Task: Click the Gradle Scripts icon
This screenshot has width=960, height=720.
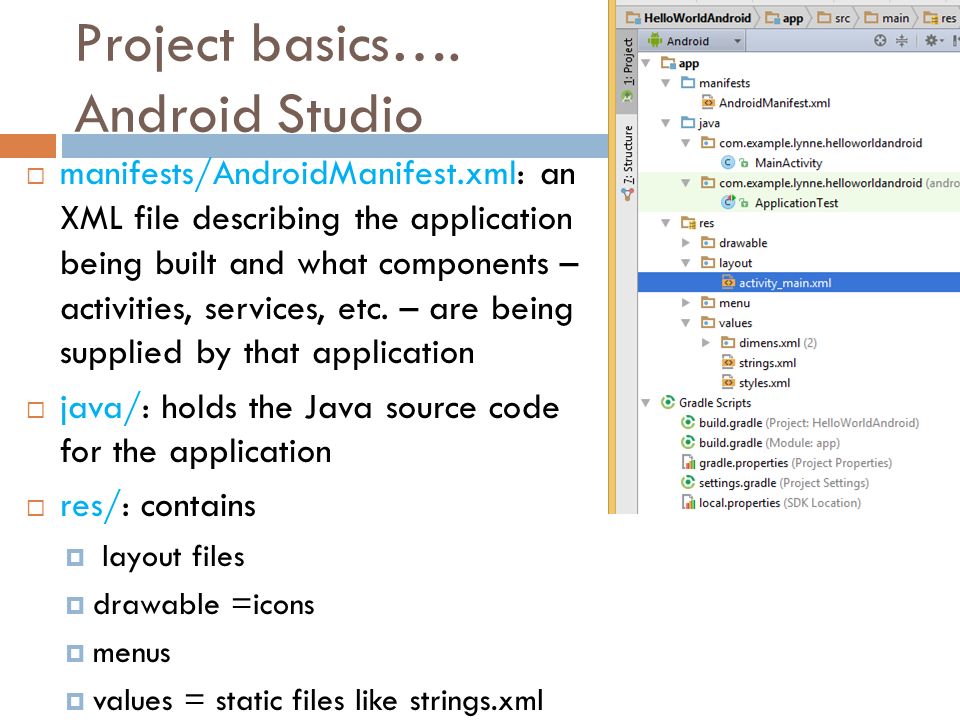Action: click(667, 402)
